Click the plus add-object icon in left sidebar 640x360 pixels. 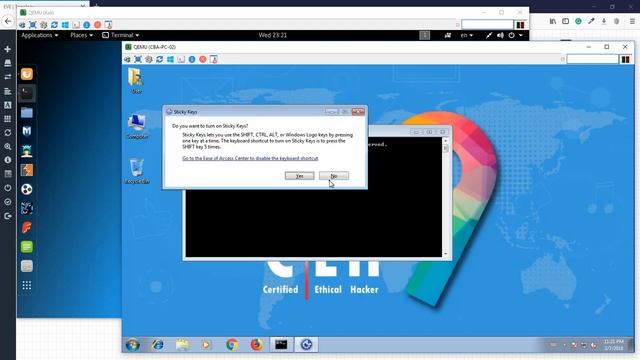(7, 49)
